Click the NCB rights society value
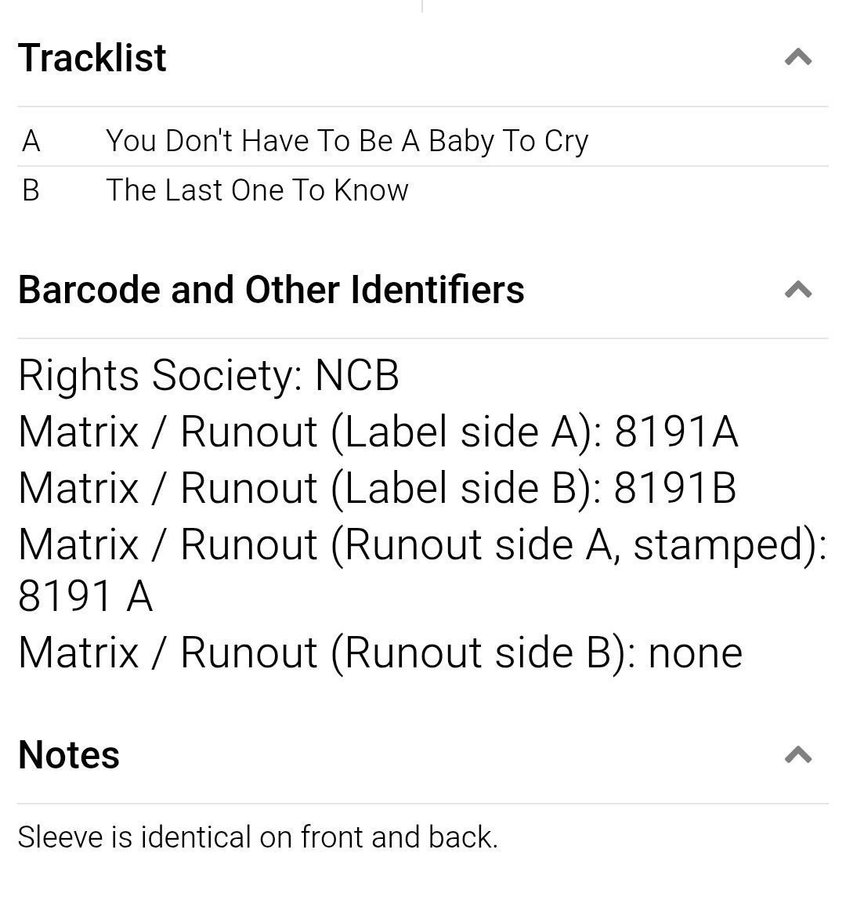Screen dimensions: 846x900 click(357, 377)
